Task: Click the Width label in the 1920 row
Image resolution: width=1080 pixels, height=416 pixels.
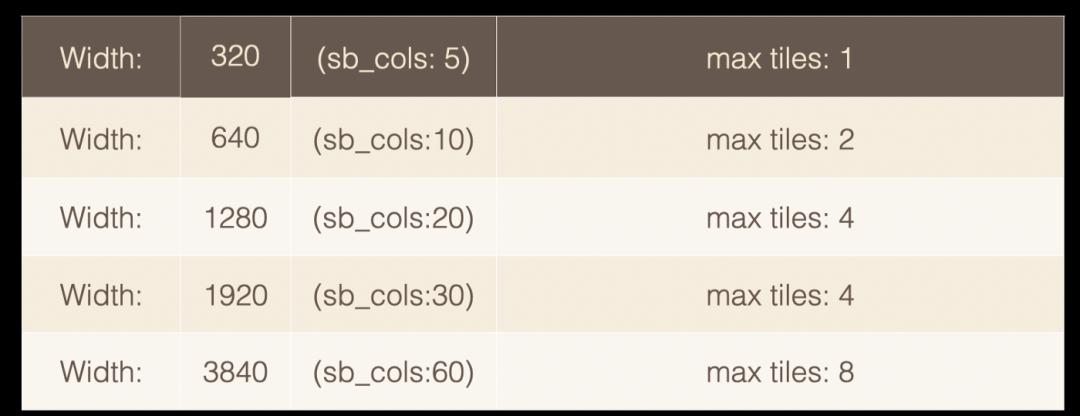Action: point(101,295)
